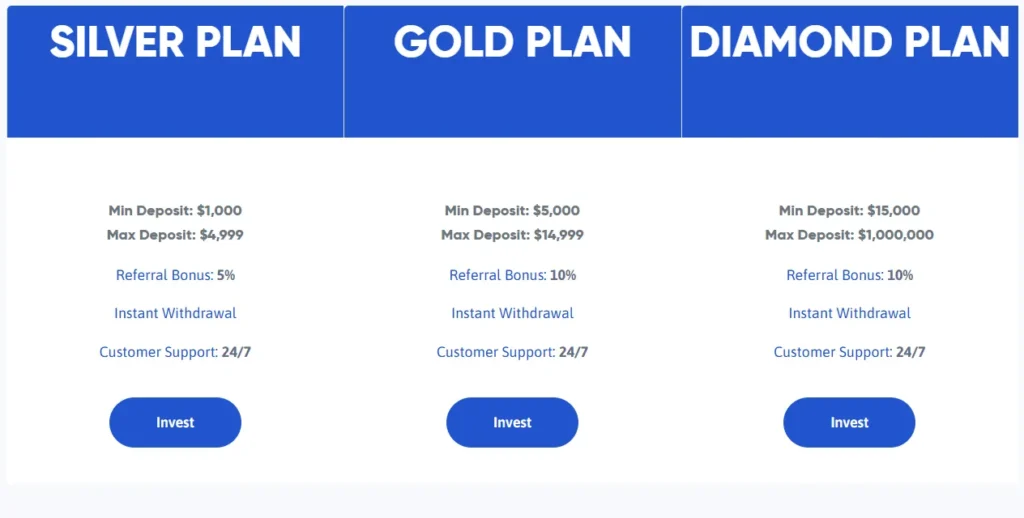Select Diamond Plan's Instant Withdrawal text
Viewport: 1024px width, 518px height.
849,313
